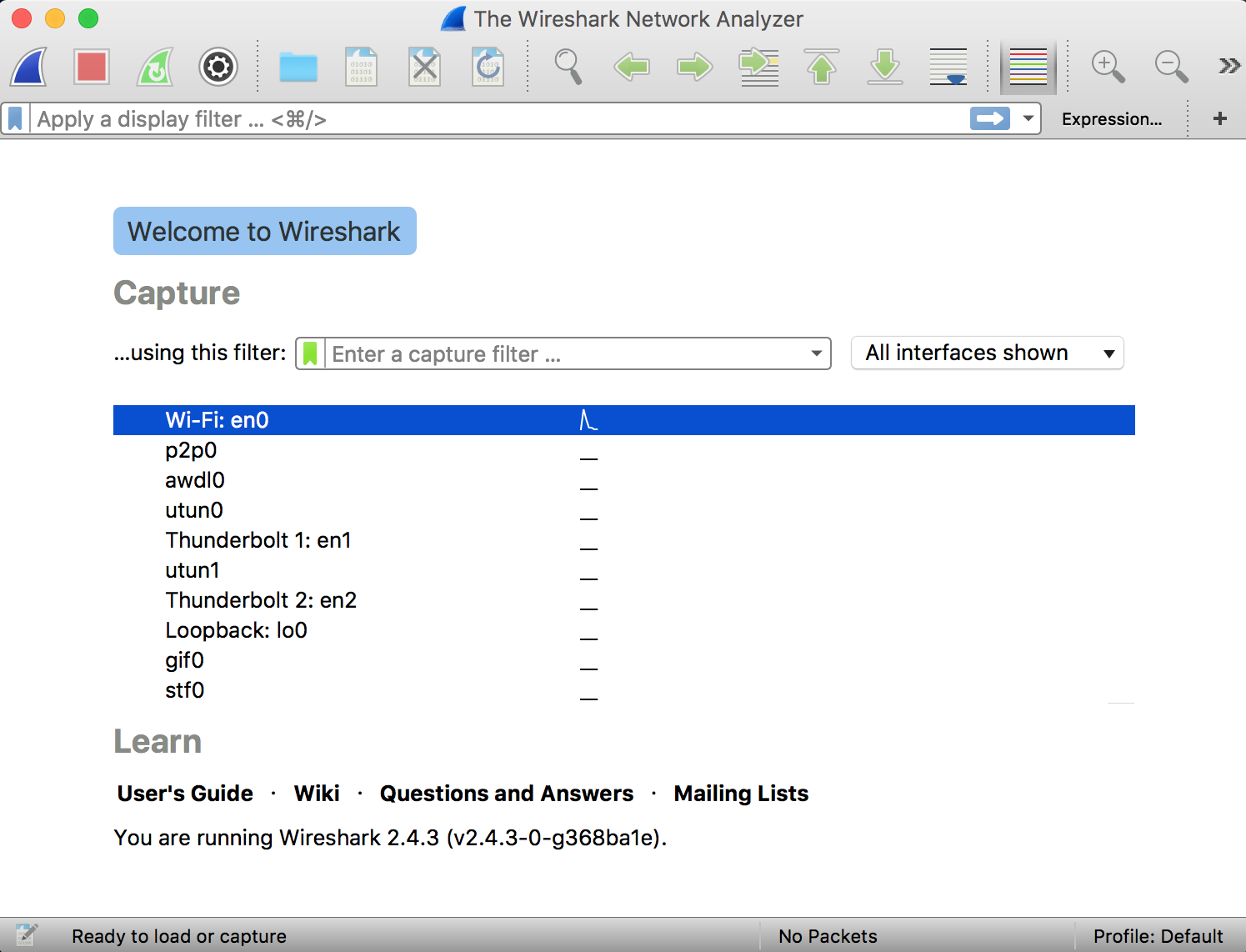Click Welcome to Wireshark banner
Screen dimensions: 1246x952
click(x=265, y=231)
